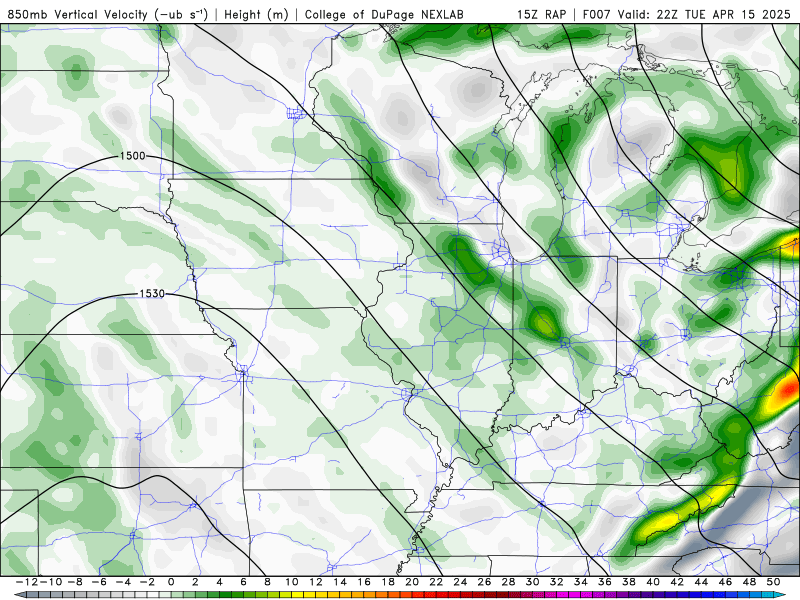The image size is (800, 600).
Task: Click the "College of DuPage NEXLAB" text
Action: (x=384, y=14)
